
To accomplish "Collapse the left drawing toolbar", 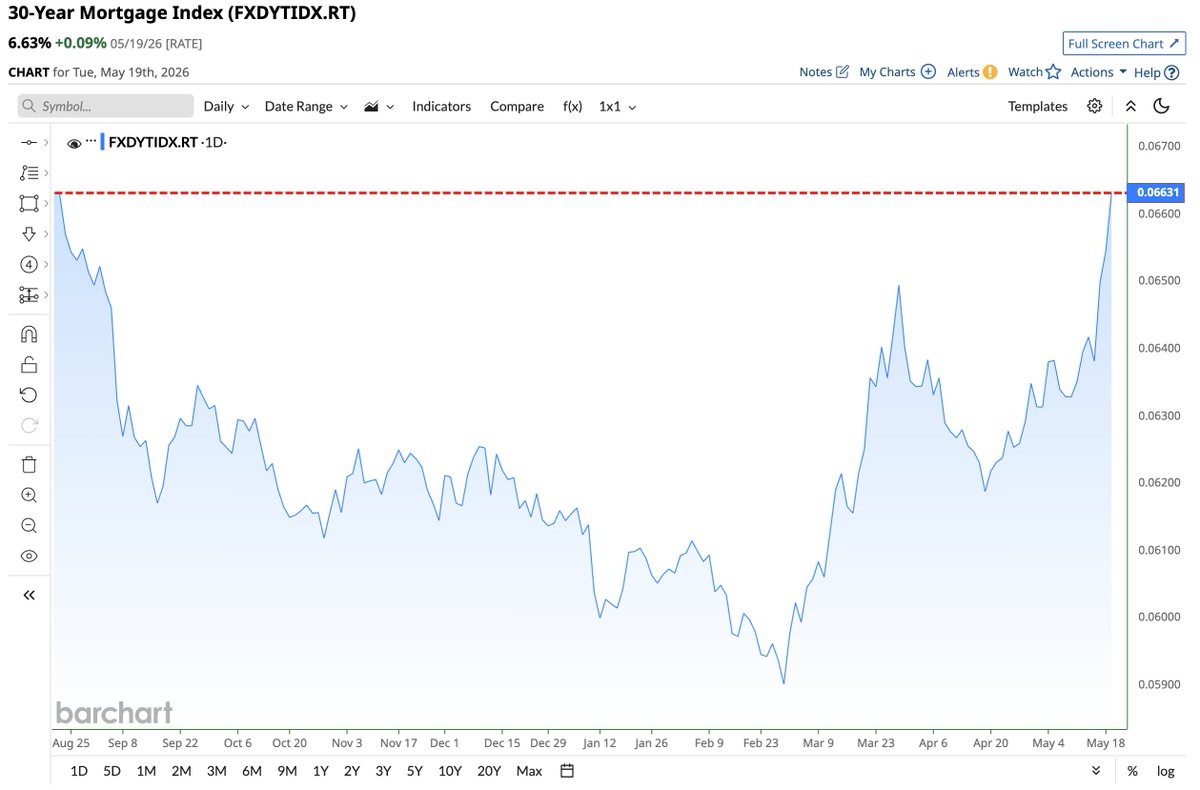I will tap(28, 595).
